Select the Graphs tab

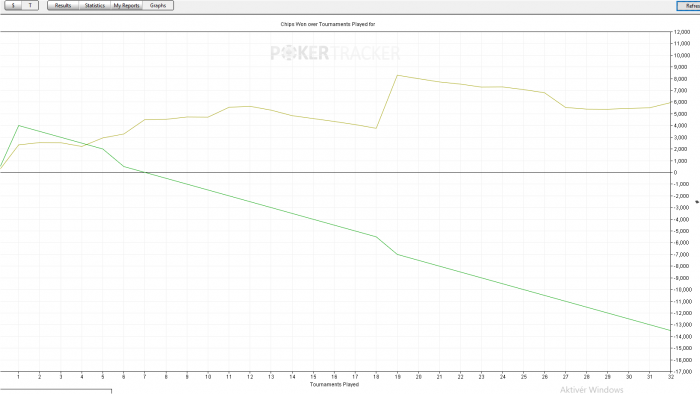pos(158,5)
